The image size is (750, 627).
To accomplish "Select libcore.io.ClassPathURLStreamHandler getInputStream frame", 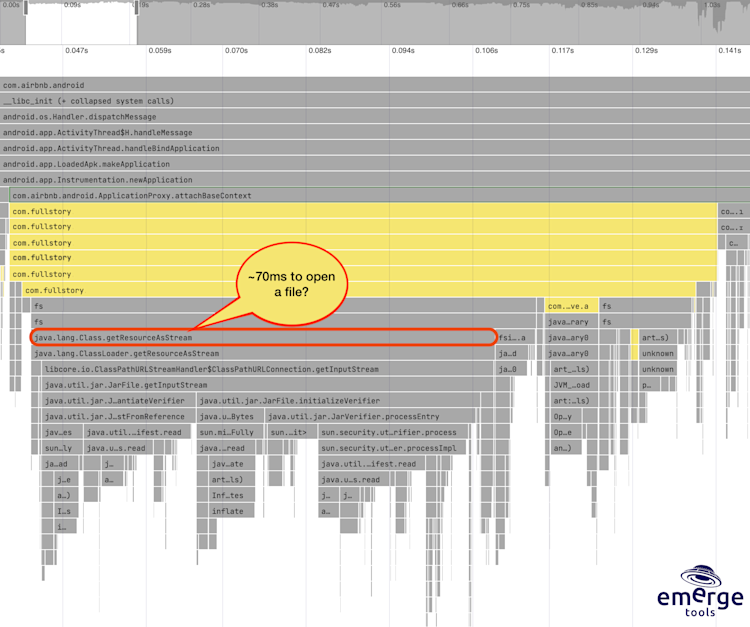I will [267, 369].
